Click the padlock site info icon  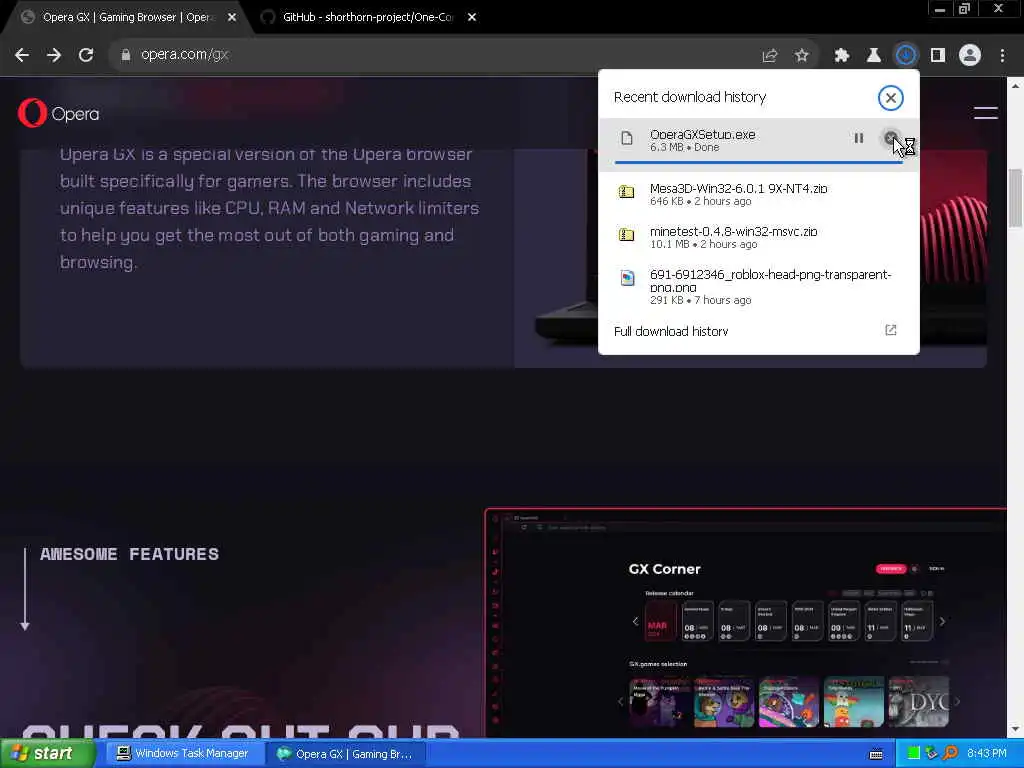125,55
